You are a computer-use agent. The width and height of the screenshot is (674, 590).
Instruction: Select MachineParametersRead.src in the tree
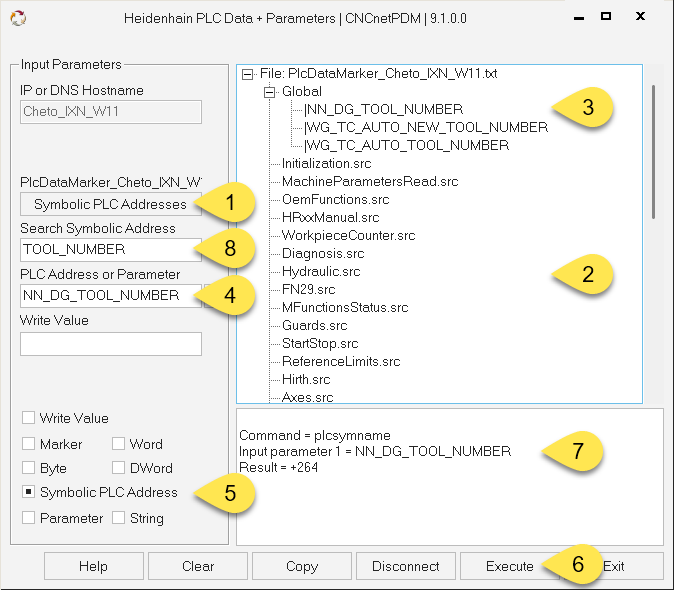[370, 182]
